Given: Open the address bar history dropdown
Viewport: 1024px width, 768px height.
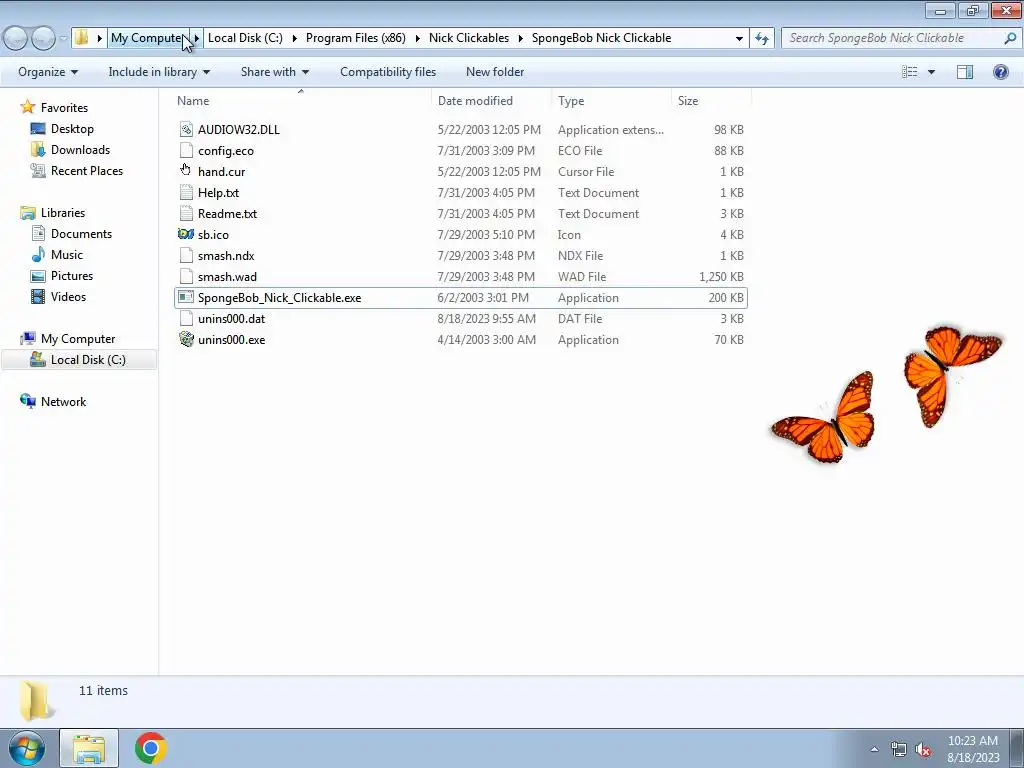Looking at the screenshot, I should point(739,39).
